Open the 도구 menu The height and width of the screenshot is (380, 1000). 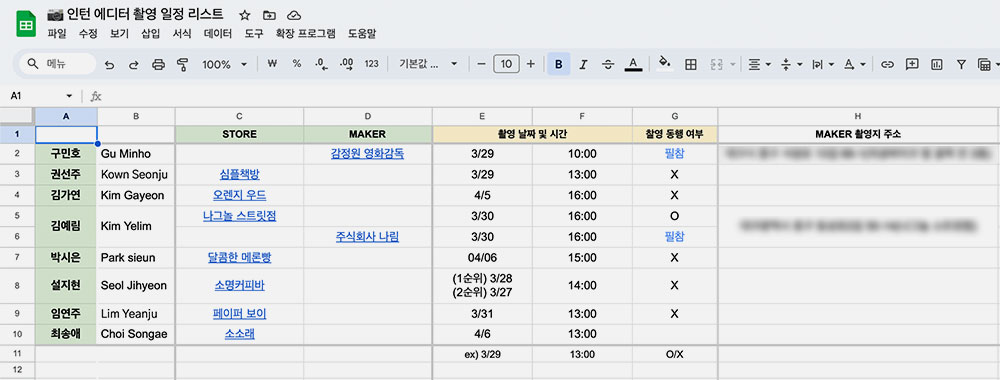tap(254, 34)
